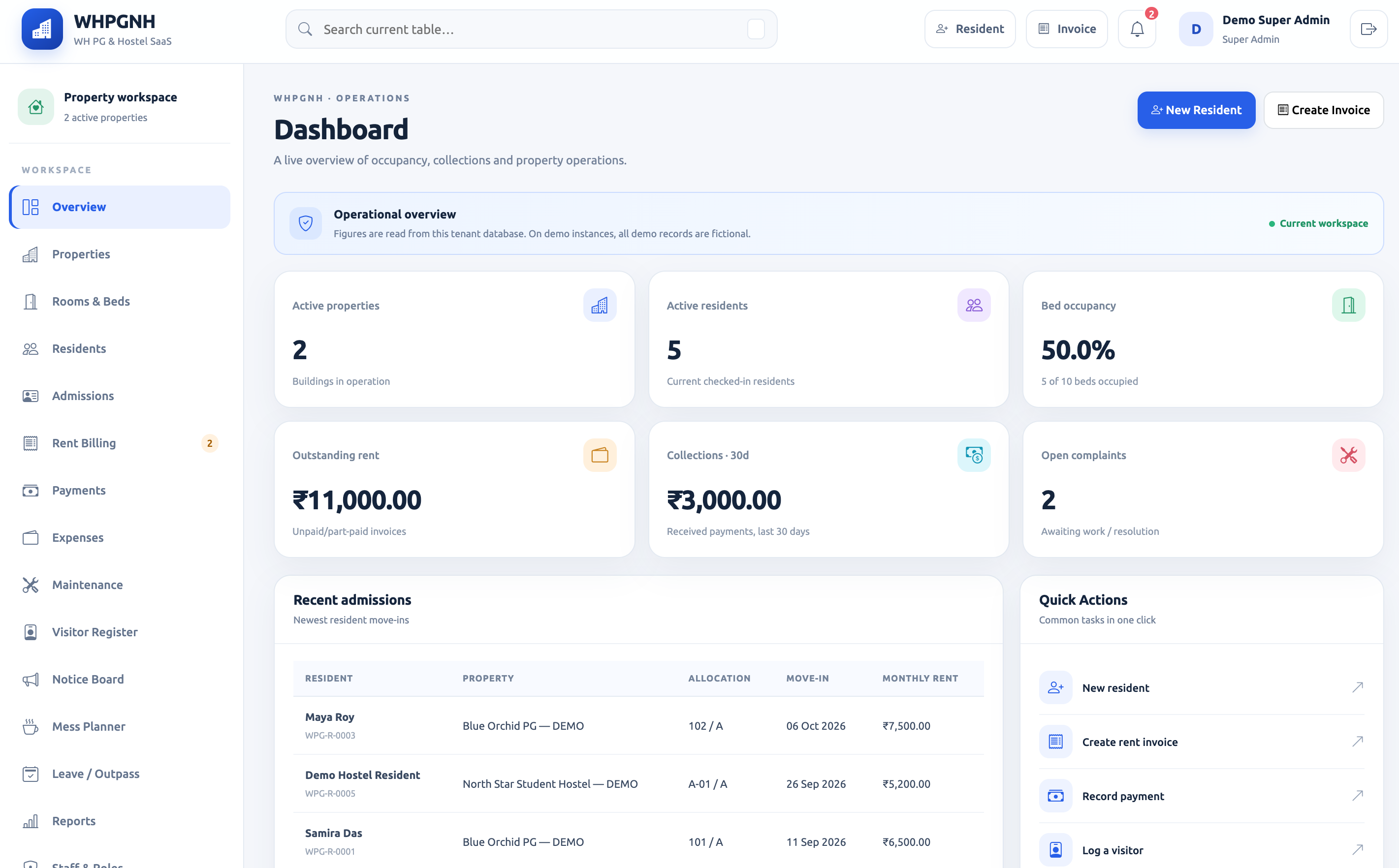Click the New Resident blue button
Image resolution: width=1399 pixels, height=868 pixels.
(x=1196, y=110)
